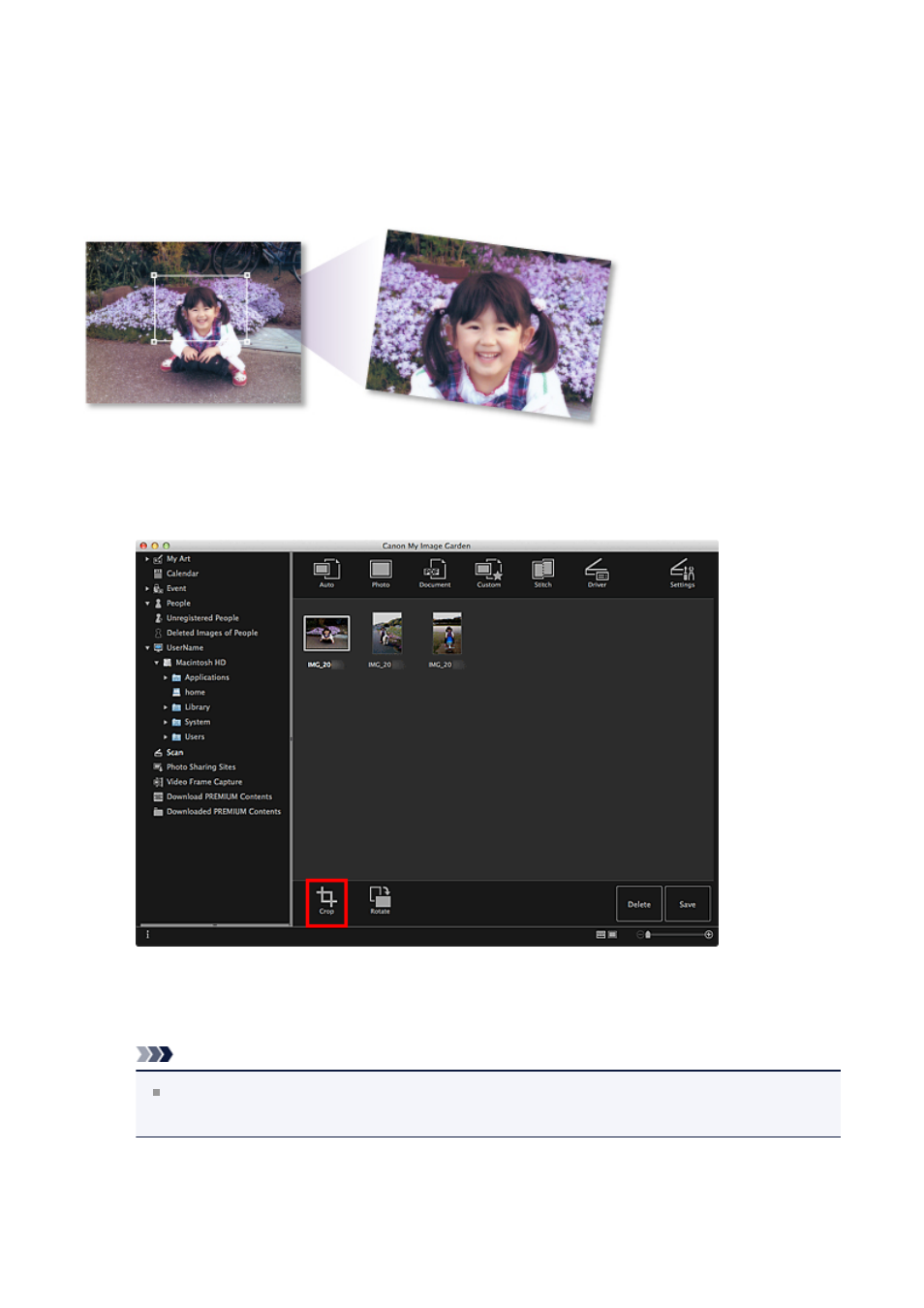Viewport: 924px width, 1308px height.
Task: Click the Rotate tool
Action: [x=380, y=900]
